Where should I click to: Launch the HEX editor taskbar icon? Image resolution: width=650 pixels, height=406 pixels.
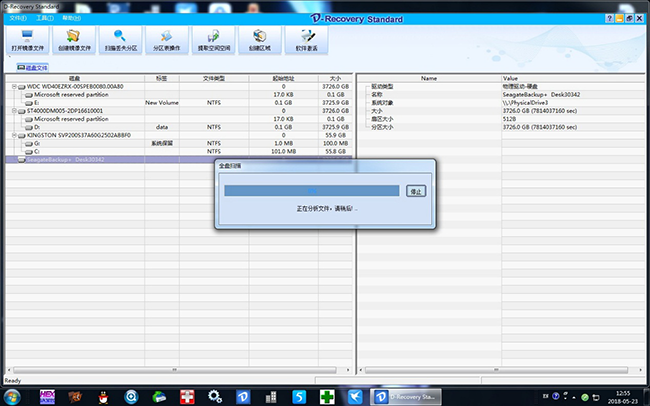(47, 397)
